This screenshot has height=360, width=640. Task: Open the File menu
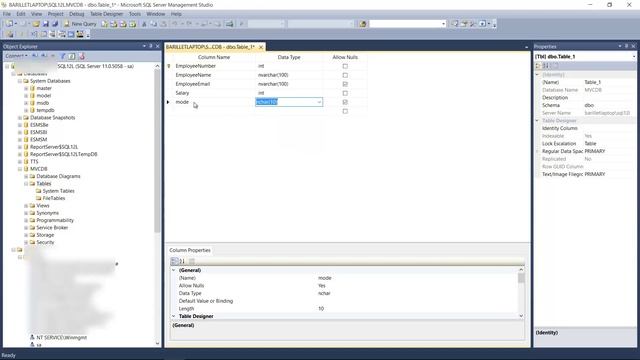click(x=7, y=14)
